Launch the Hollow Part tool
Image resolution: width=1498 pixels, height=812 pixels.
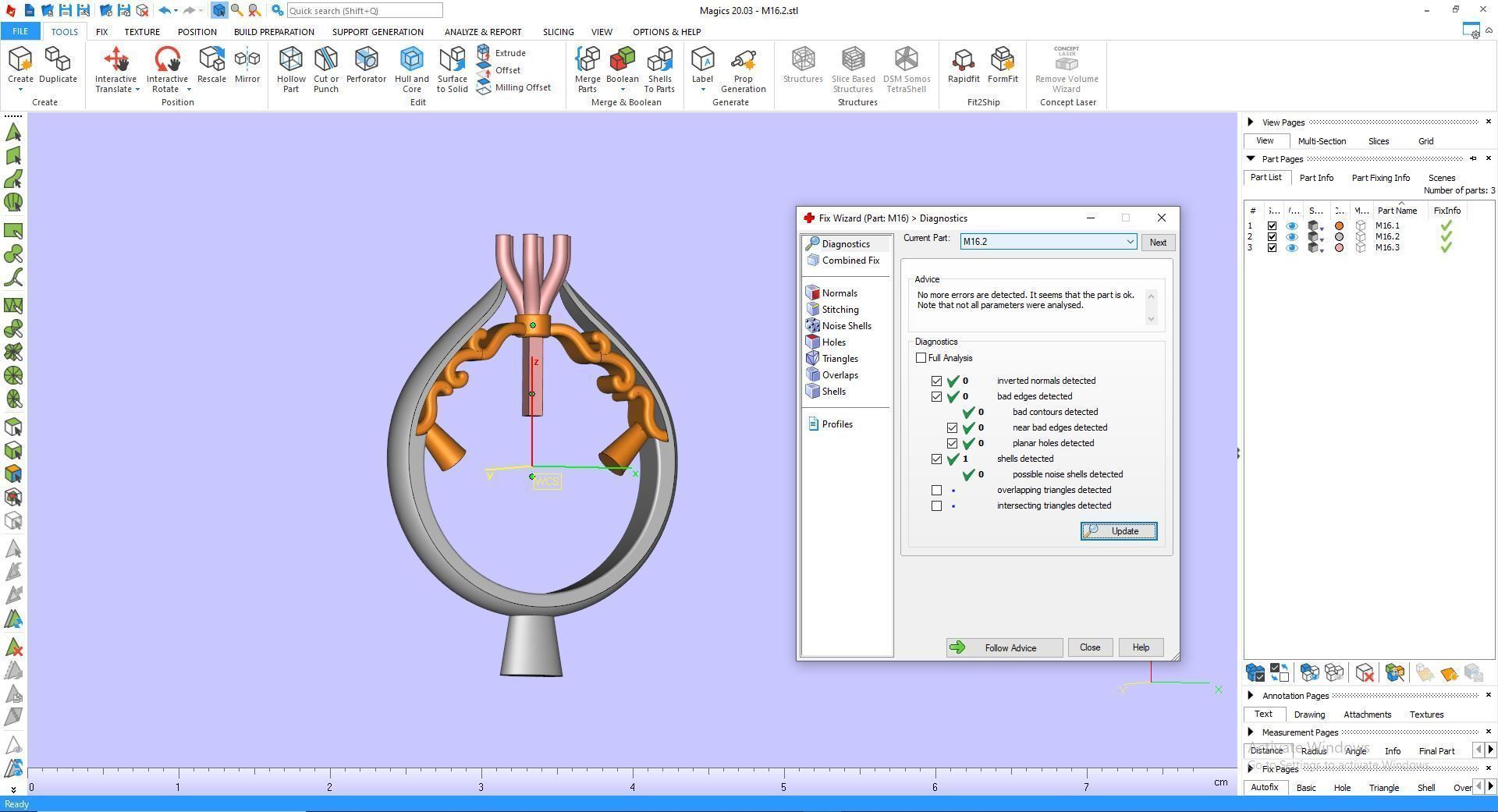pyautogui.click(x=291, y=69)
